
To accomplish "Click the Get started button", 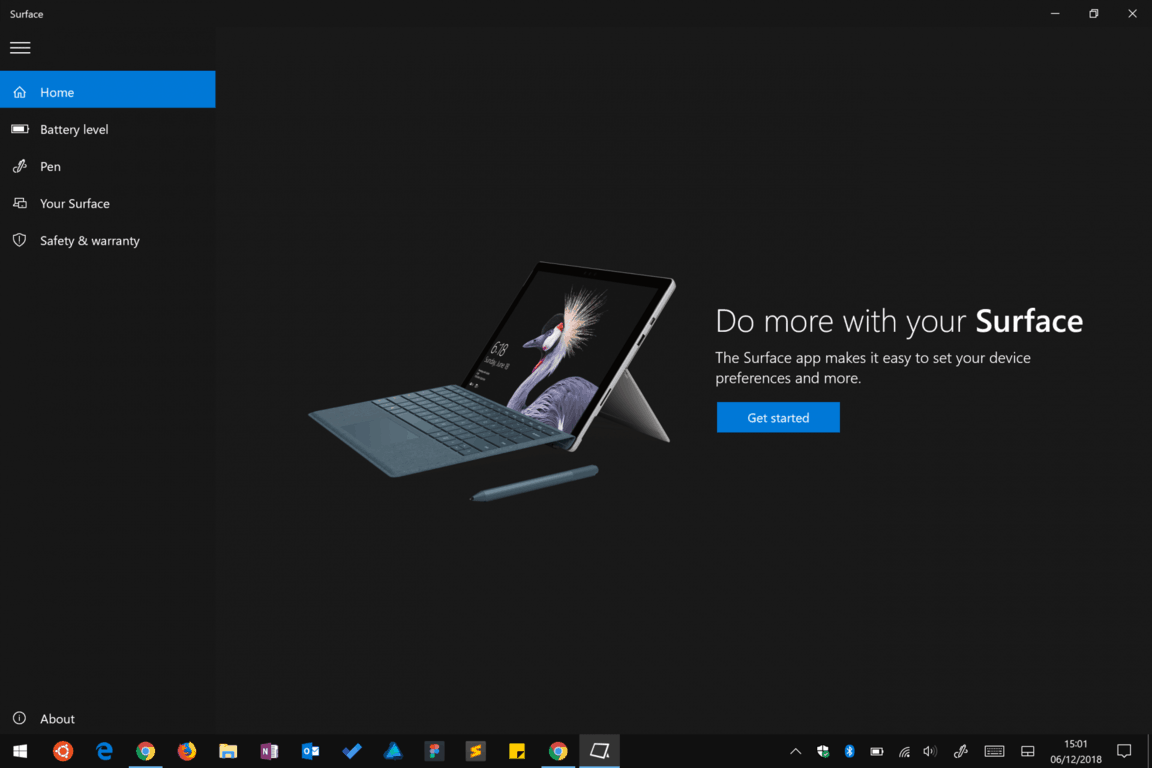I will tap(778, 417).
